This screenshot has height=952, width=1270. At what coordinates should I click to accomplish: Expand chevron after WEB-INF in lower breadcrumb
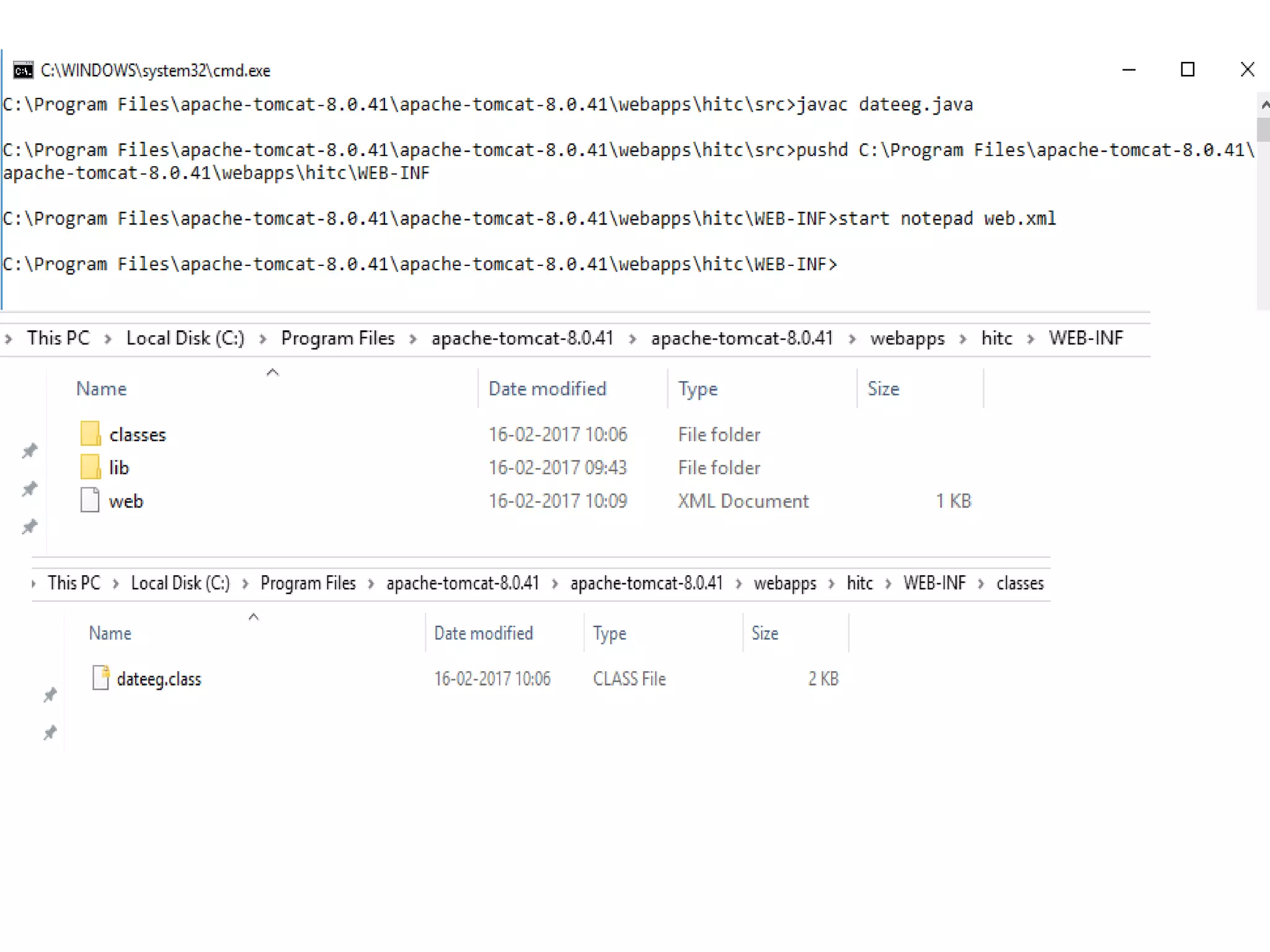[981, 584]
